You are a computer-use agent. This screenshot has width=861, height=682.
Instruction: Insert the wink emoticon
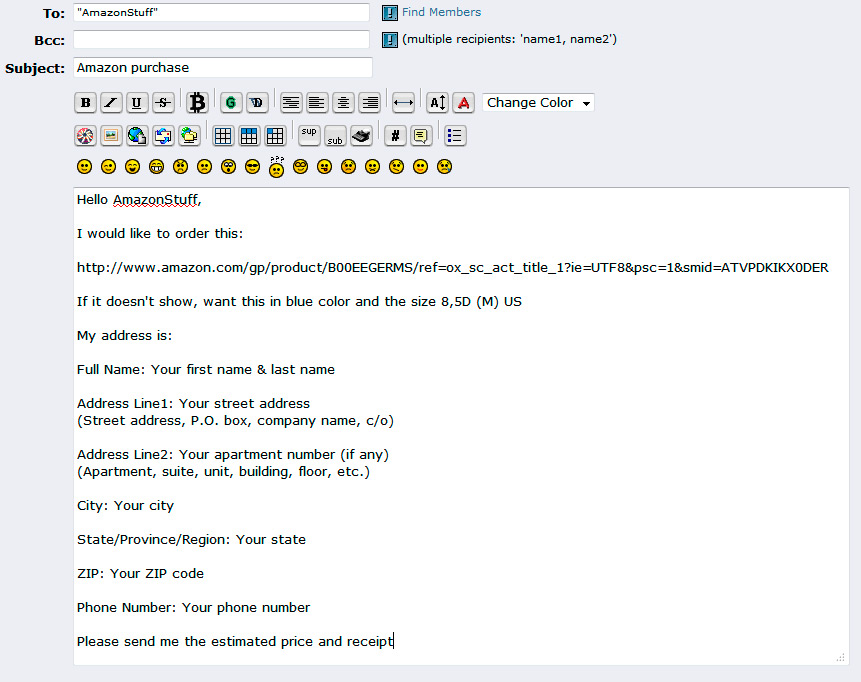[109, 167]
